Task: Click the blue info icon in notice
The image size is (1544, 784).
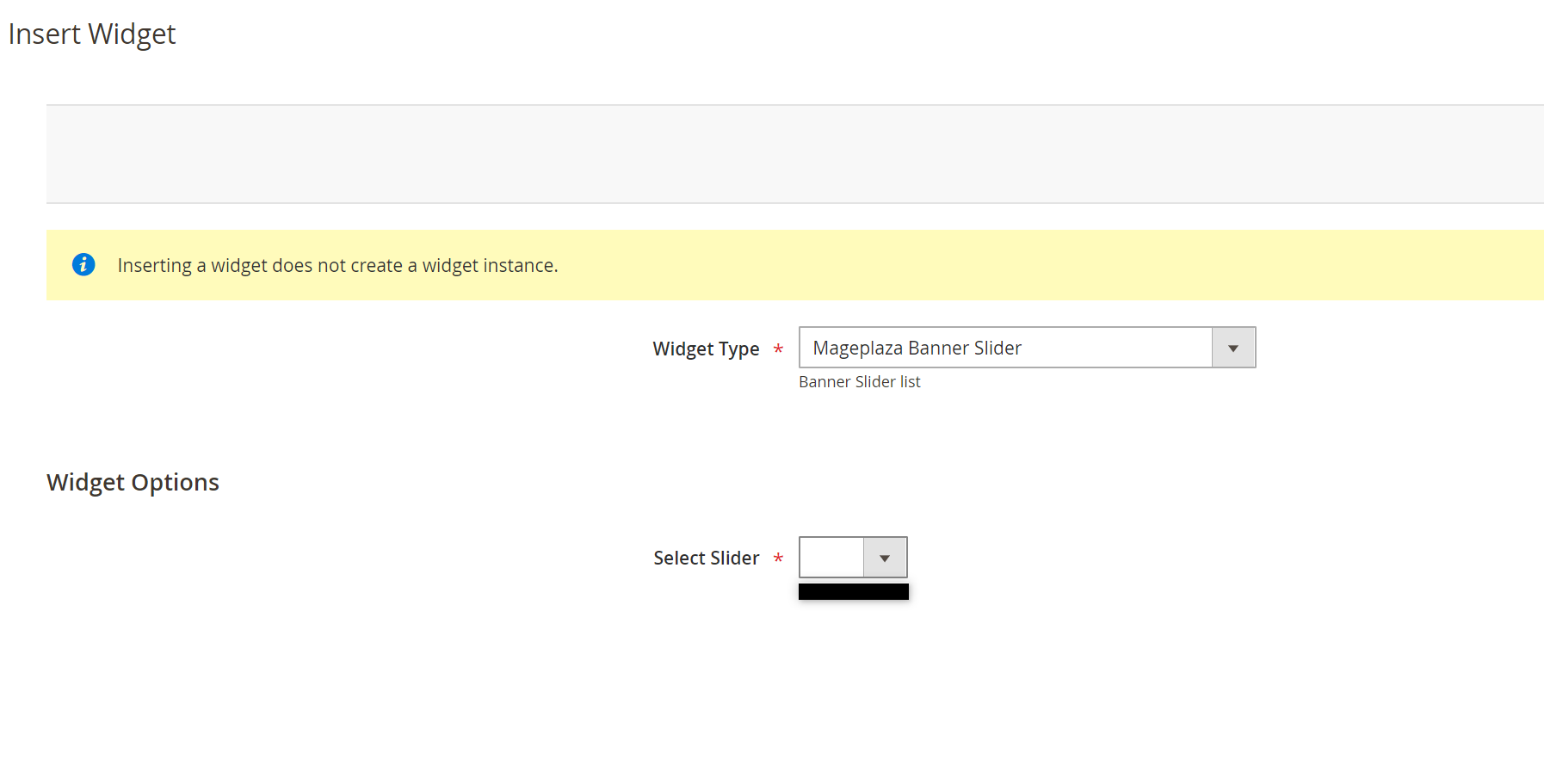Action: click(83, 264)
